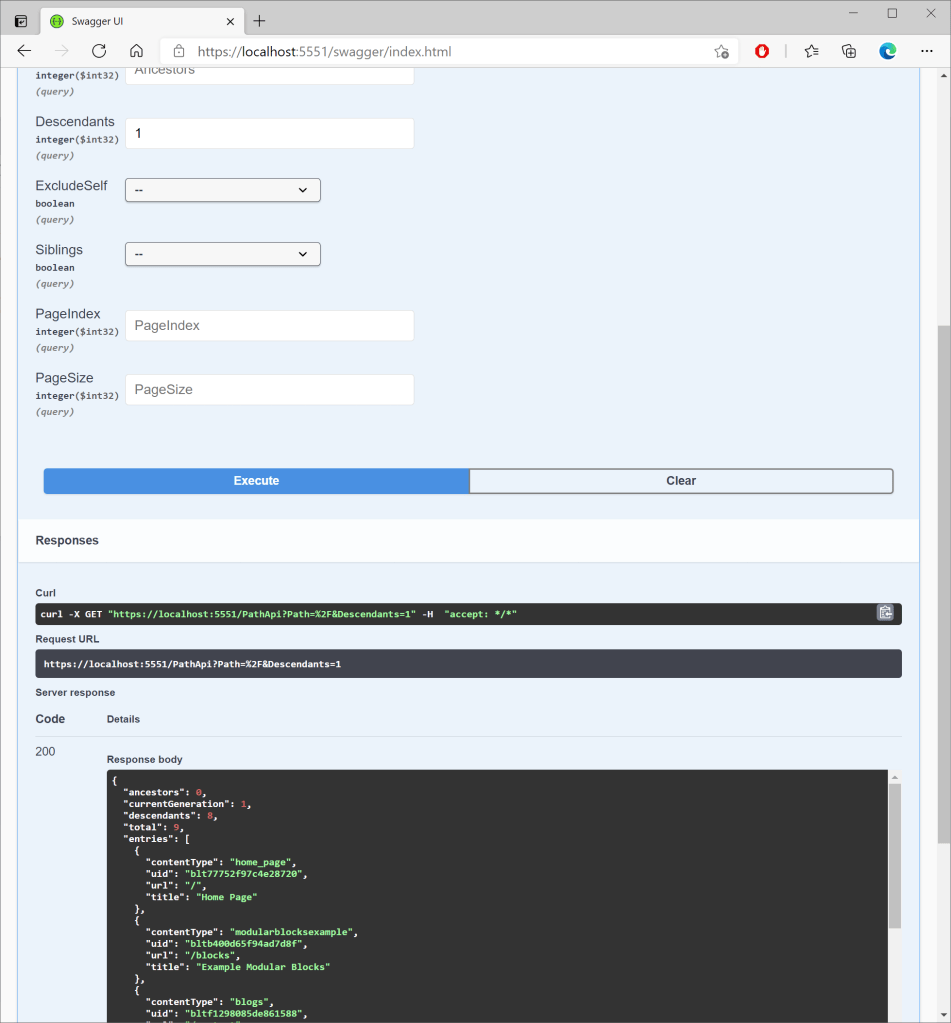Click the red ad blocker extension icon
The width and height of the screenshot is (951, 1023).
click(762, 51)
